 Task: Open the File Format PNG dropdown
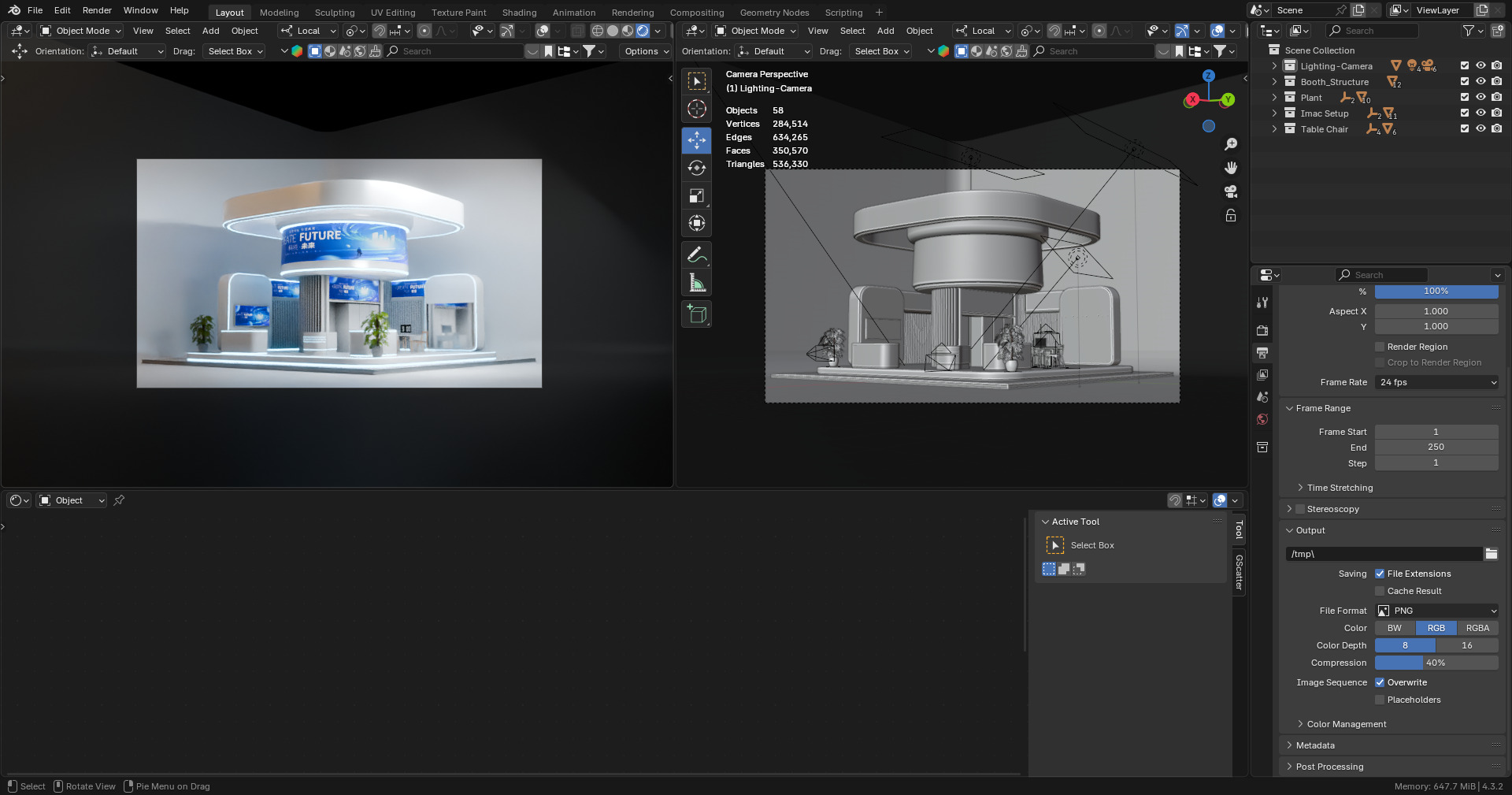[x=1436, y=611]
